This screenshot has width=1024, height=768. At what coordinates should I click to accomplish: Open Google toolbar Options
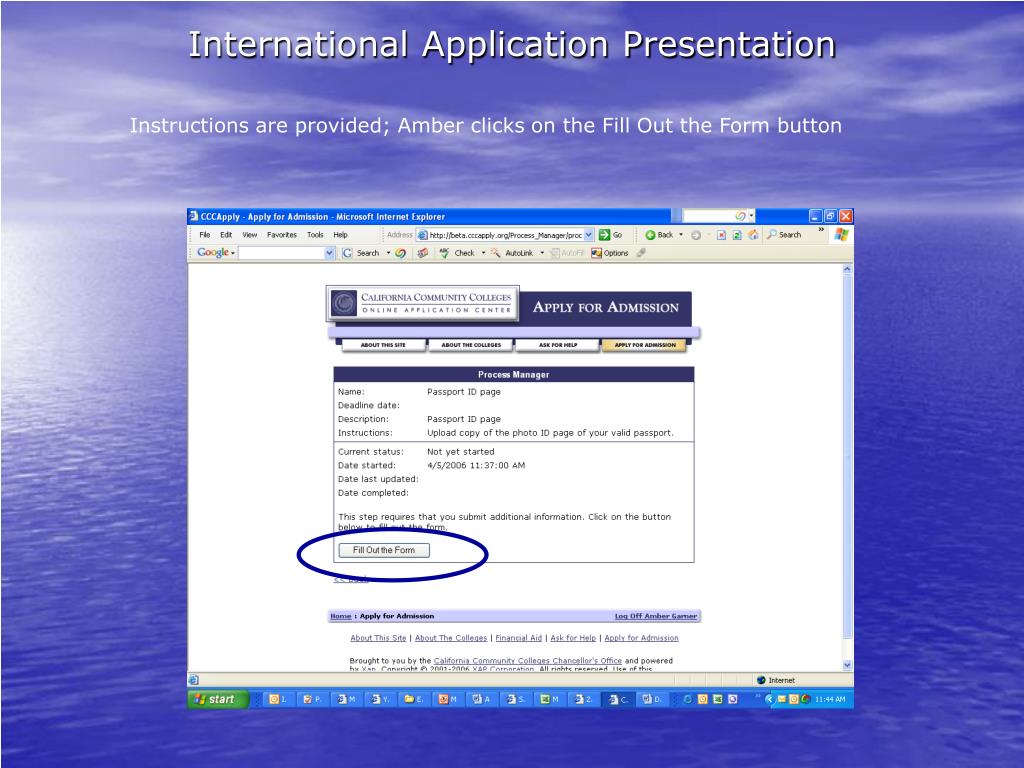[610, 253]
